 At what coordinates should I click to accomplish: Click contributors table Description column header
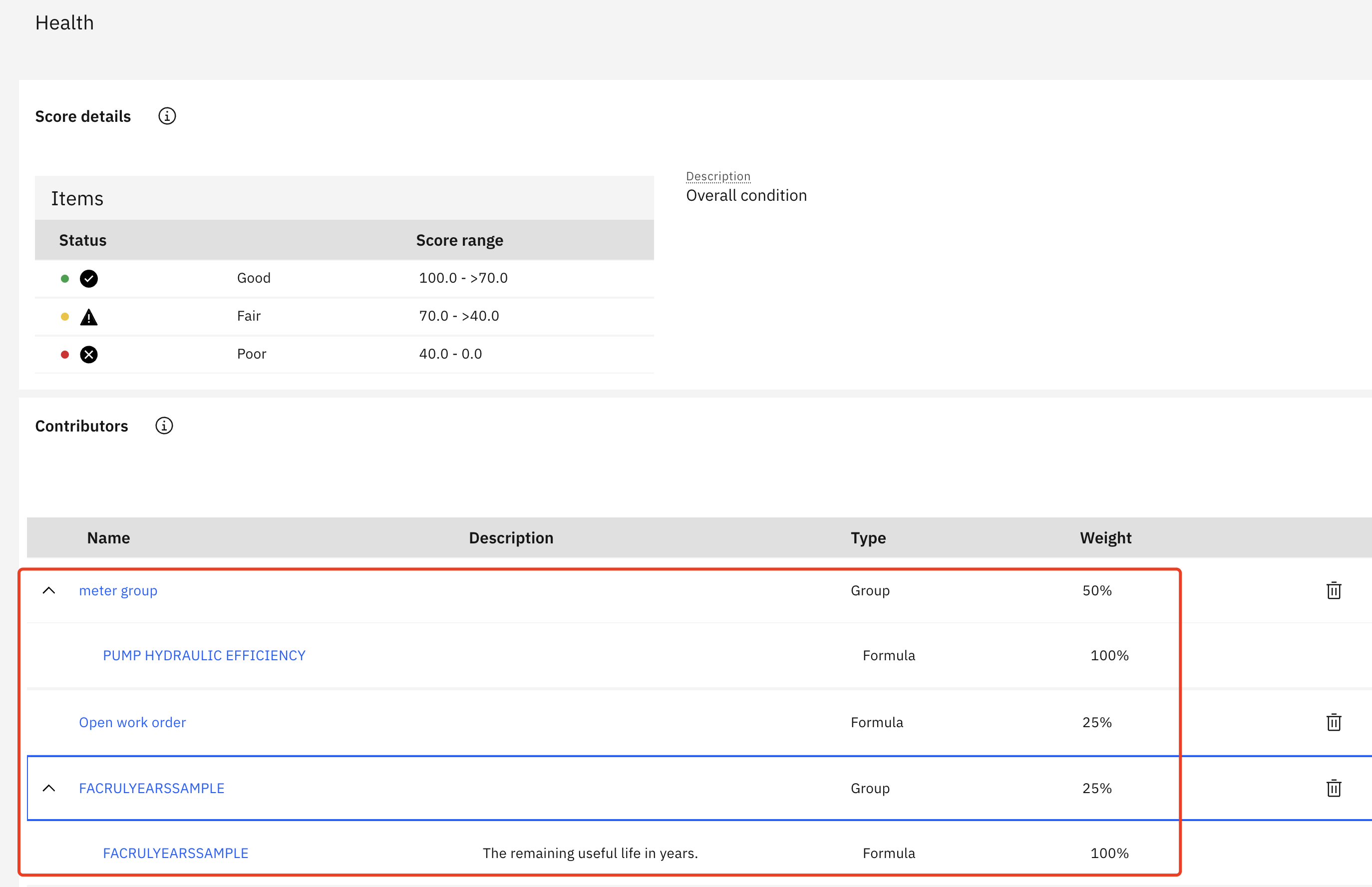[511, 538]
